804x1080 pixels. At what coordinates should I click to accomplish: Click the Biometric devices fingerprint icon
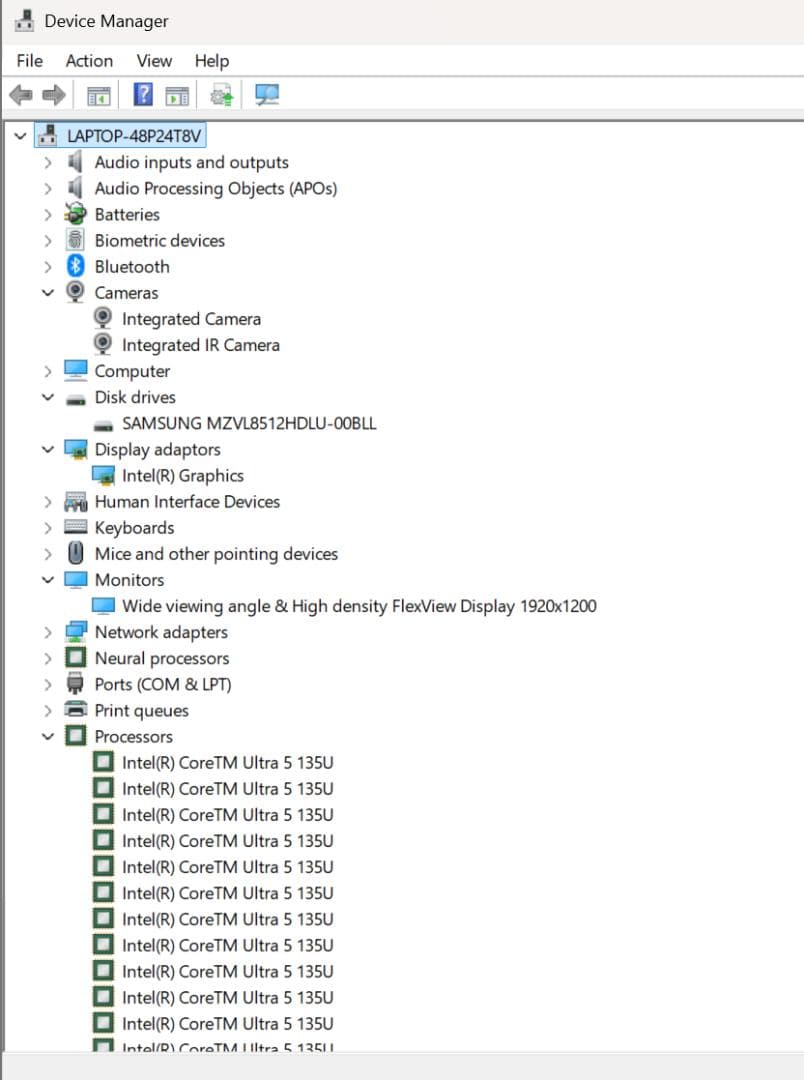tap(76, 241)
